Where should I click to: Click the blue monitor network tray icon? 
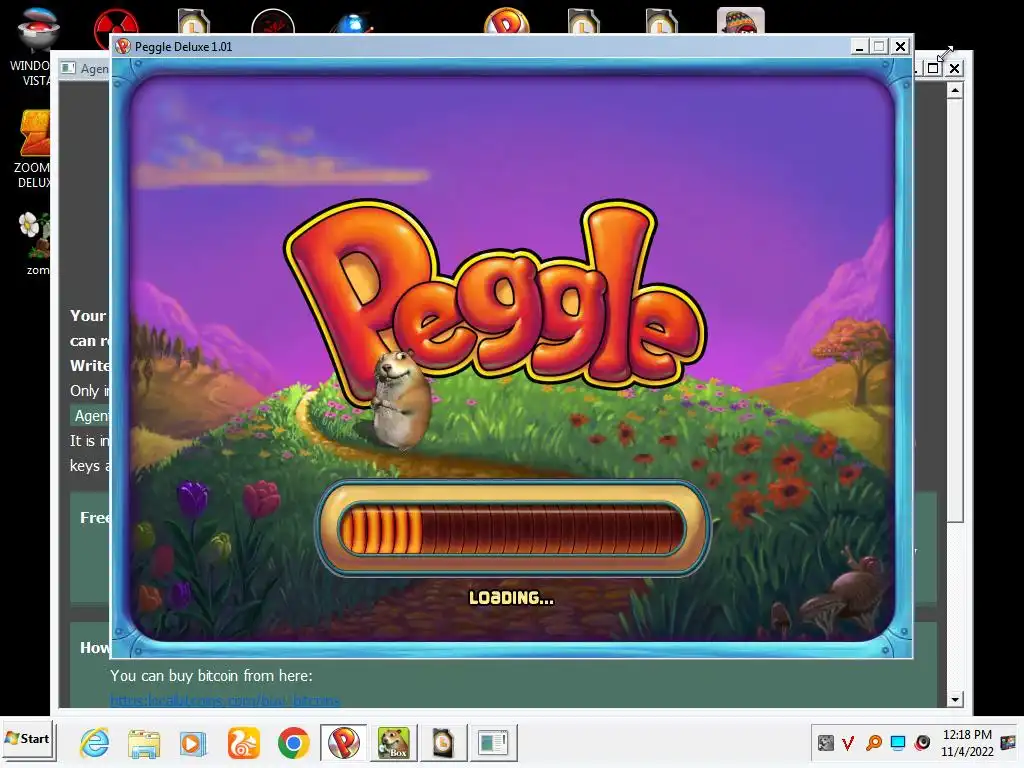pos(898,743)
